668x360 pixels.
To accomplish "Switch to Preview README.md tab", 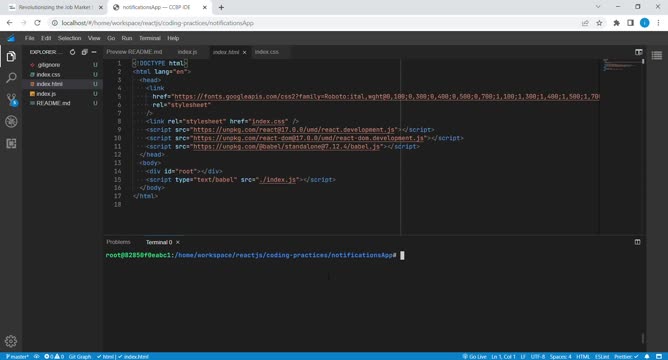I will pos(134,52).
